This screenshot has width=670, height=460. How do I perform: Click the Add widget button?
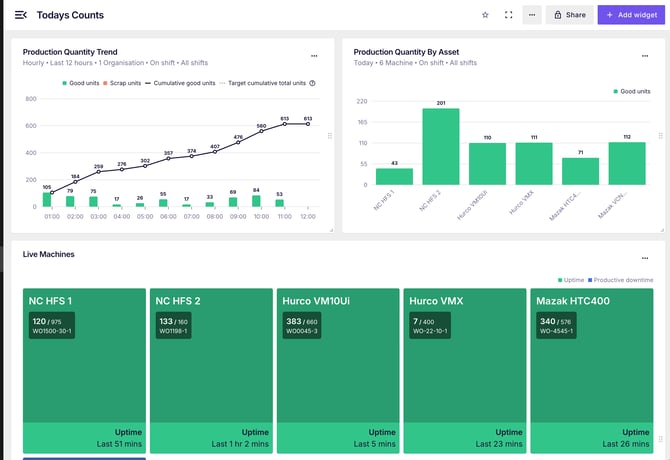point(631,15)
